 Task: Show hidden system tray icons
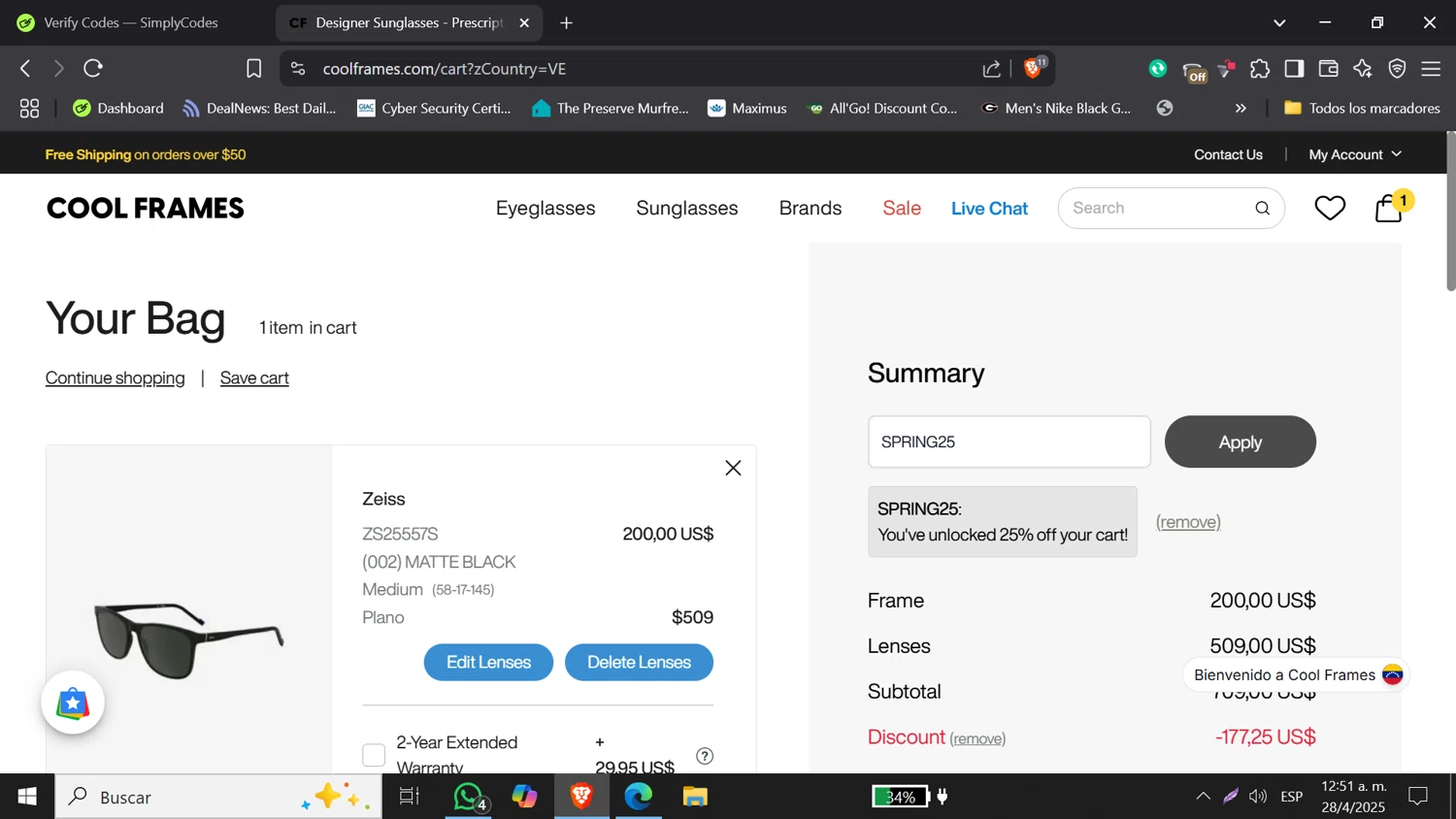tap(1203, 797)
